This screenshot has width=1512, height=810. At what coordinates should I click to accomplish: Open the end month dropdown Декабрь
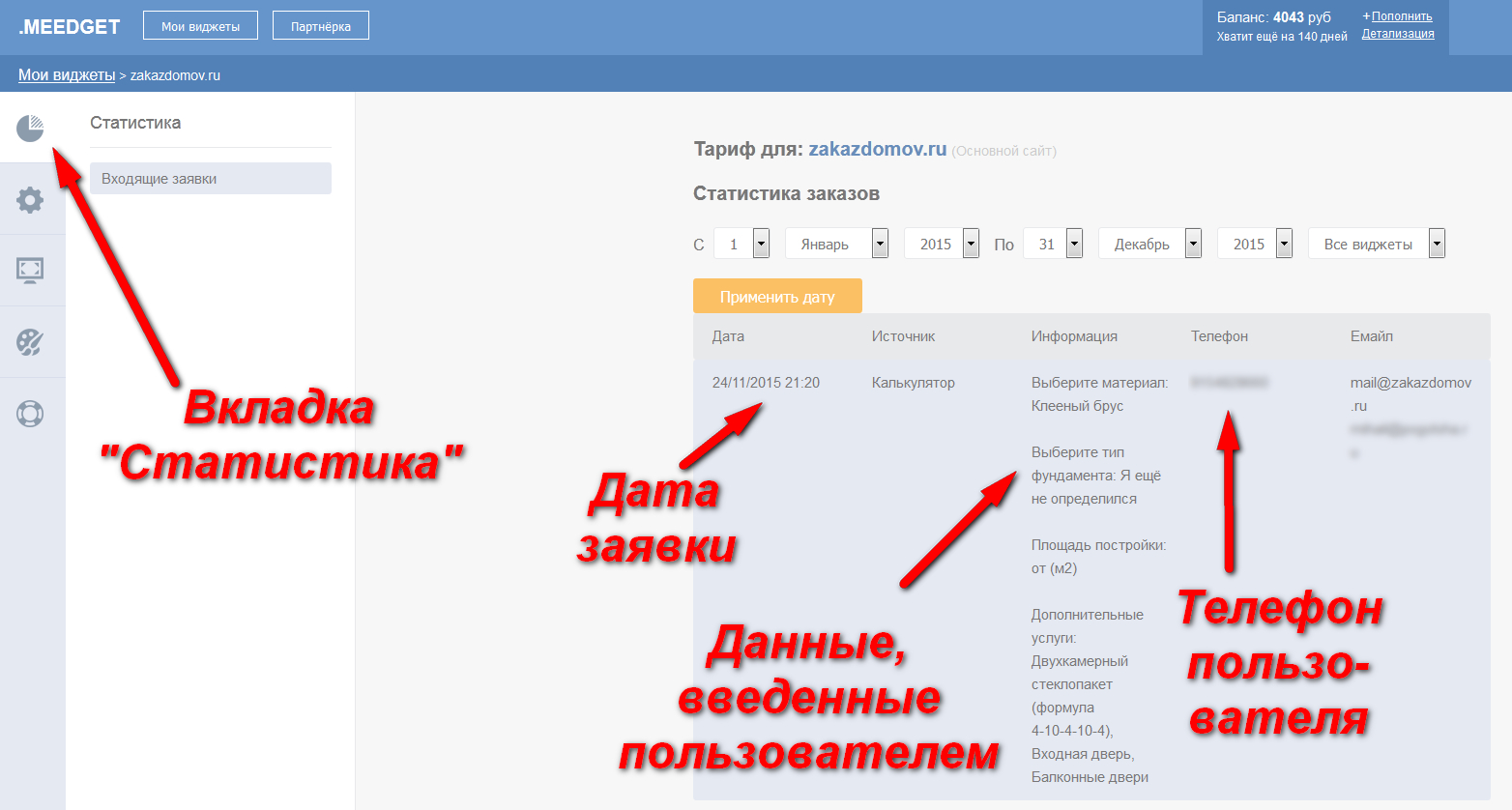(x=1150, y=244)
